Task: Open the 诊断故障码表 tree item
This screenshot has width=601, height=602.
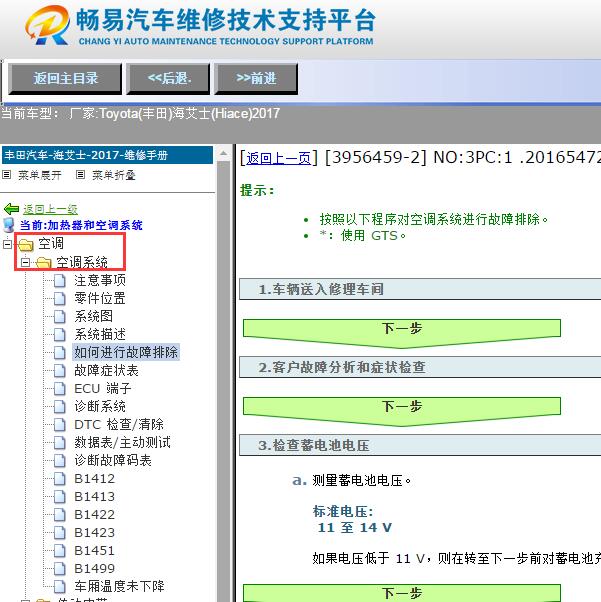Action: (x=113, y=460)
